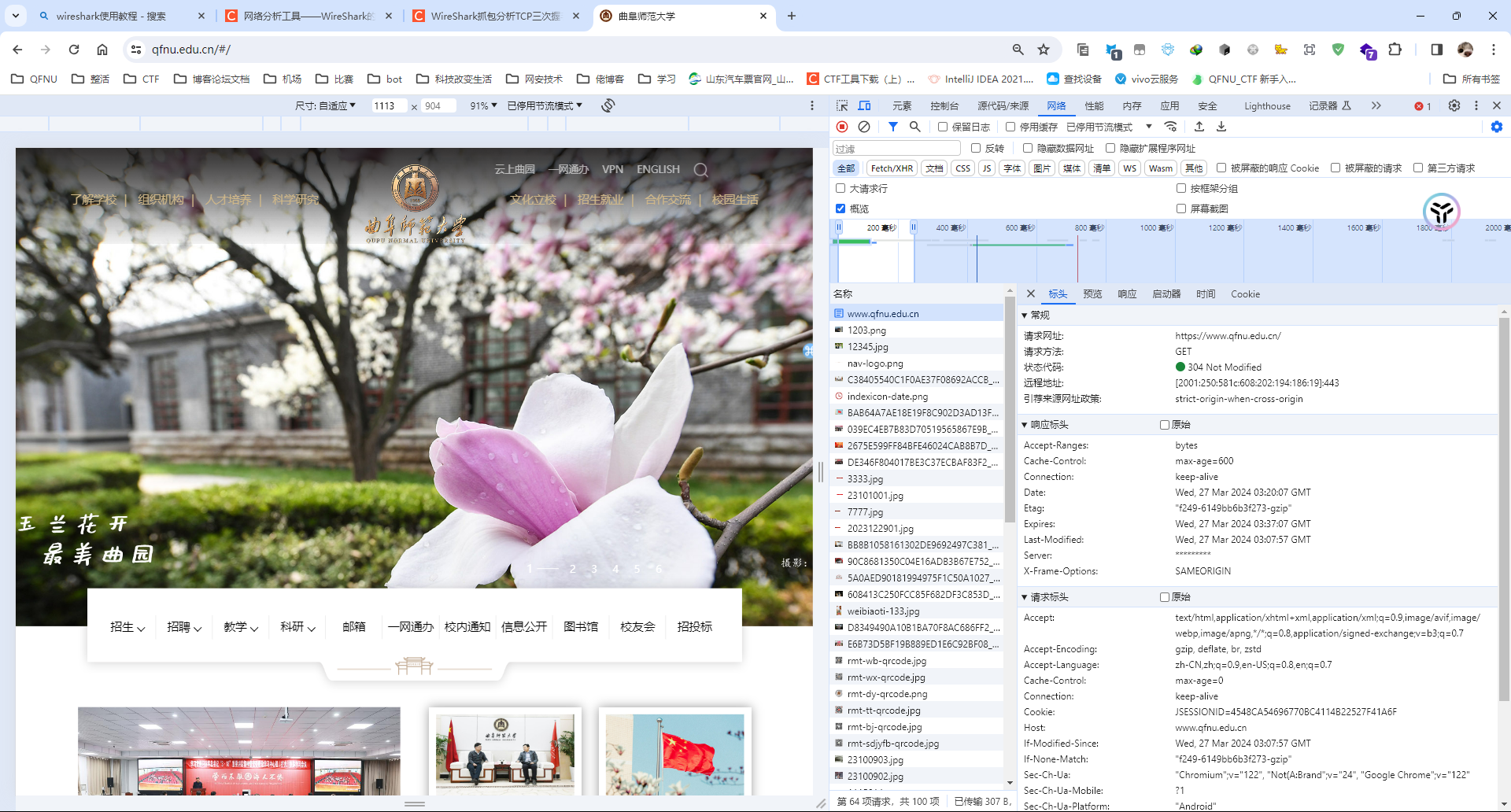Toggle the device toolbar icon
Viewport: 1511px width, 812px height.
[864, 105]
